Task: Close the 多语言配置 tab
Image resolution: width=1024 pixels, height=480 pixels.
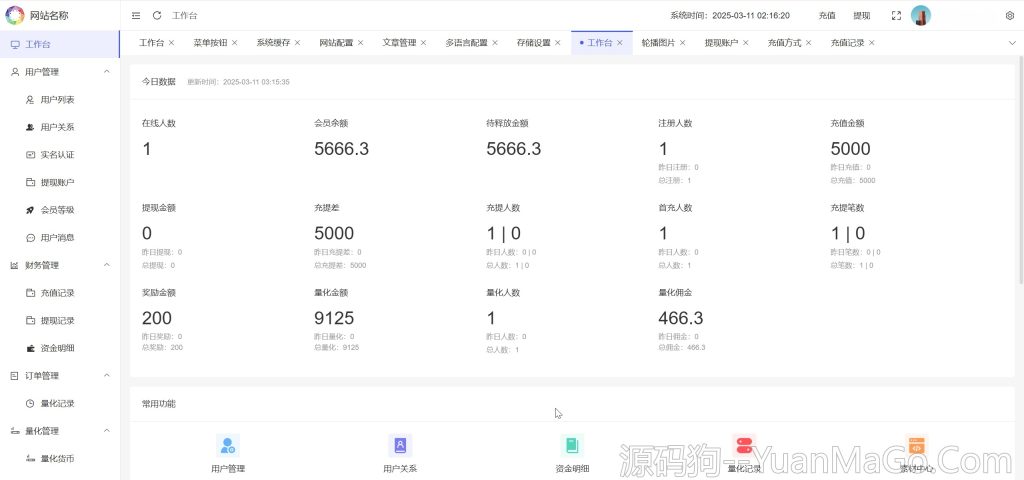Action: click(x=495, y=43)
